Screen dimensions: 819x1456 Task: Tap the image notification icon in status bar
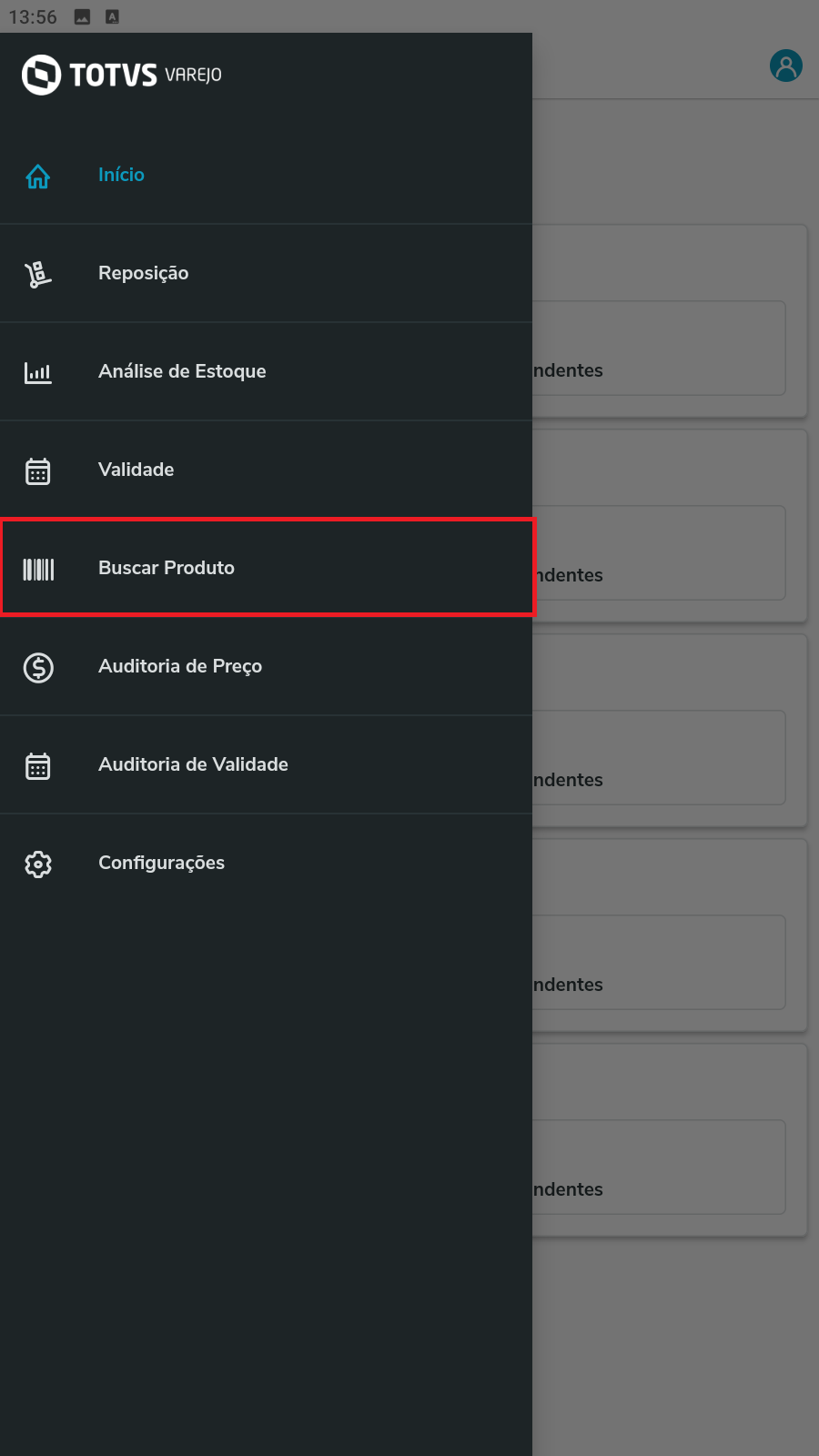82,17
